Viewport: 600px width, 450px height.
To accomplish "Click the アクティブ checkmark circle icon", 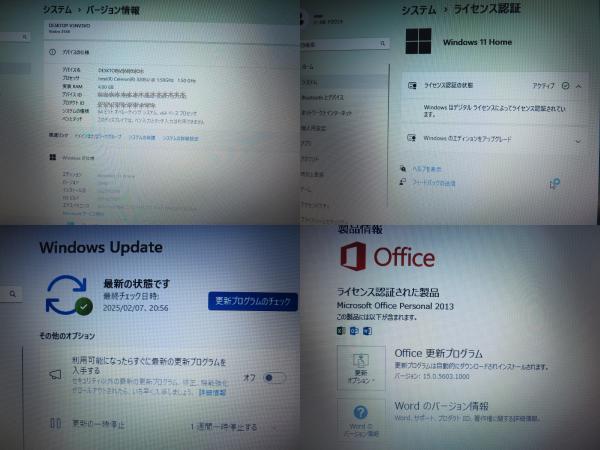I will (565, 86).
